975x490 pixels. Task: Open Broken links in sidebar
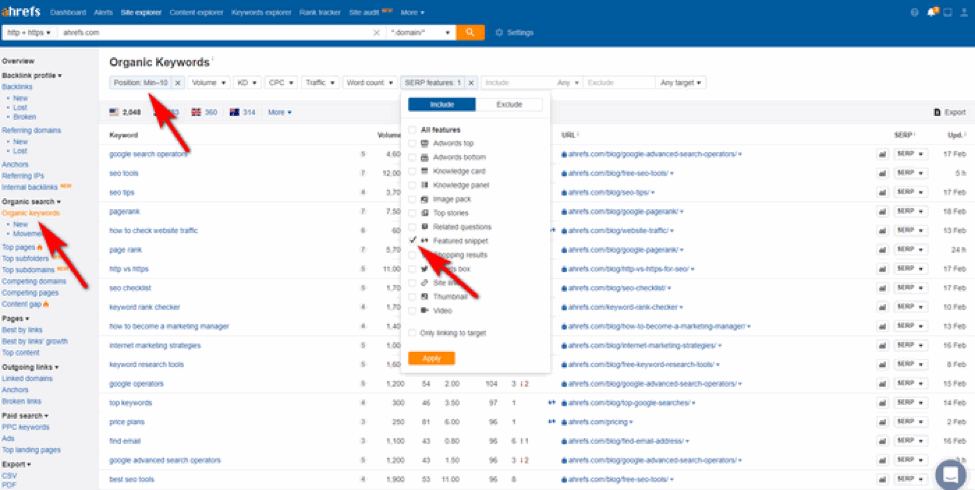point(22,401)
